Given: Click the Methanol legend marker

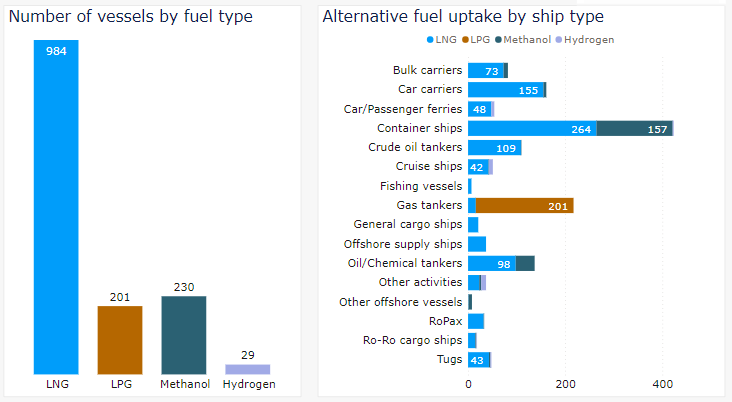Looking at the screenshot, I should [498, 39].
